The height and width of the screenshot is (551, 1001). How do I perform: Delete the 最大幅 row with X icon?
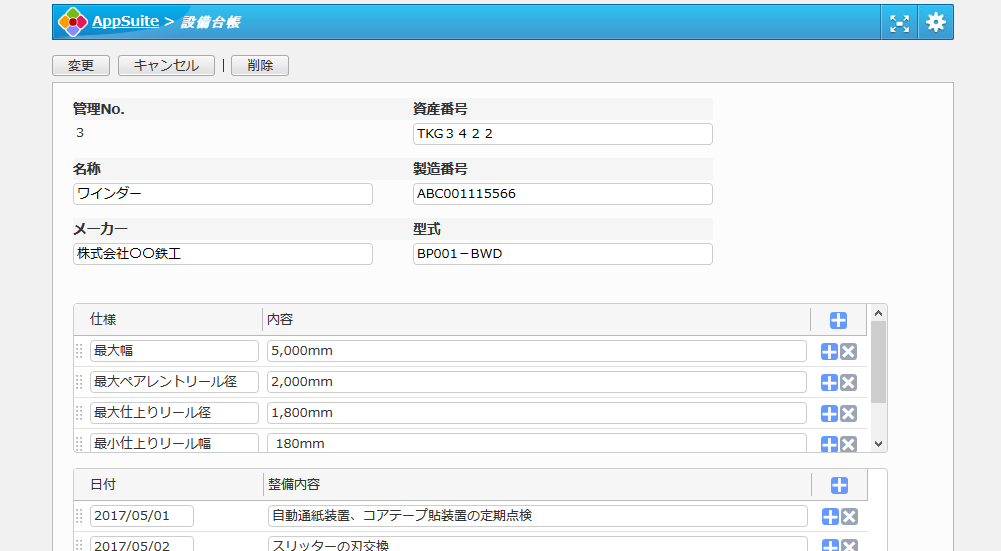848,352
